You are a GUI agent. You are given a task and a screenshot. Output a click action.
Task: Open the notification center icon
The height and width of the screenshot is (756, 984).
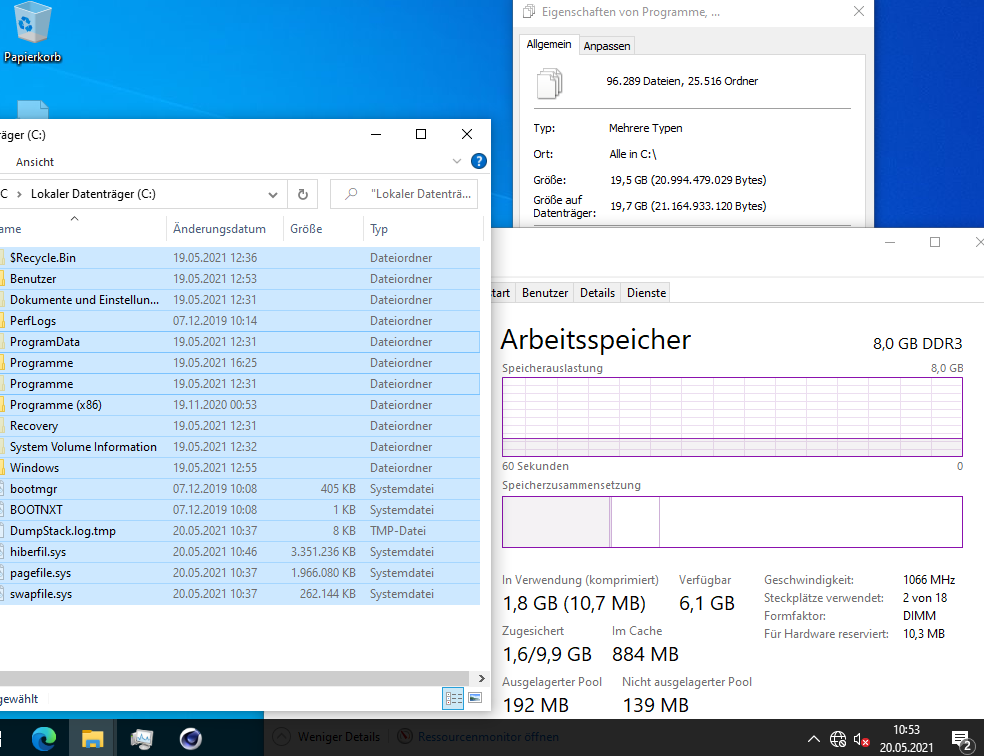pyautogui.click(x=962, y=740)
